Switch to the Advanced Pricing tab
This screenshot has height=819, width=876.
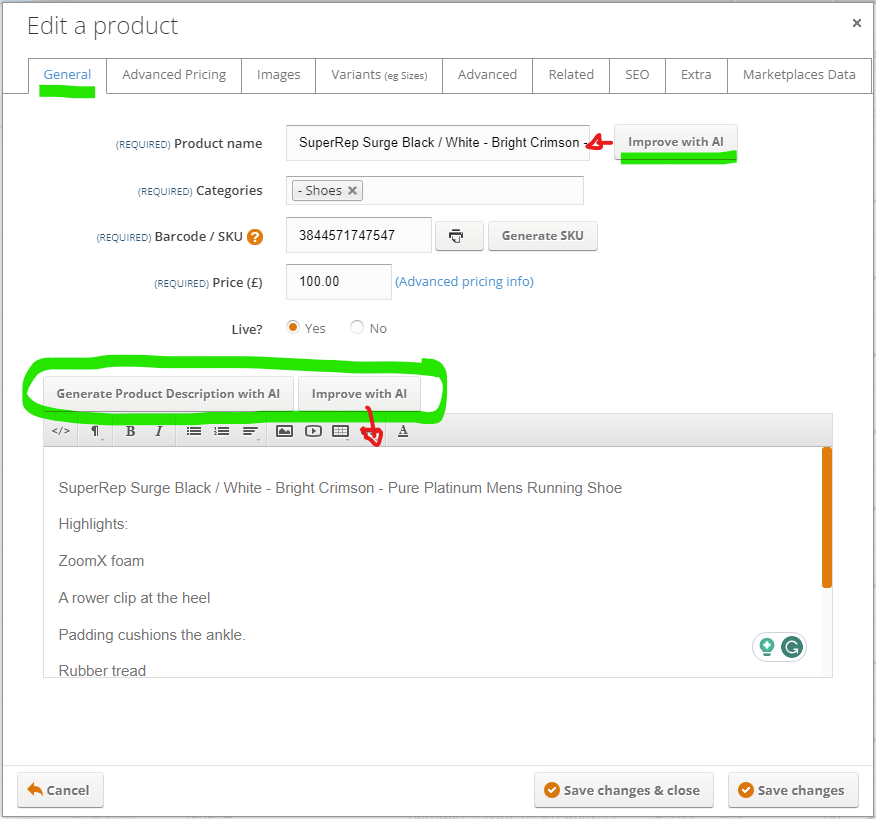[174, 75]
